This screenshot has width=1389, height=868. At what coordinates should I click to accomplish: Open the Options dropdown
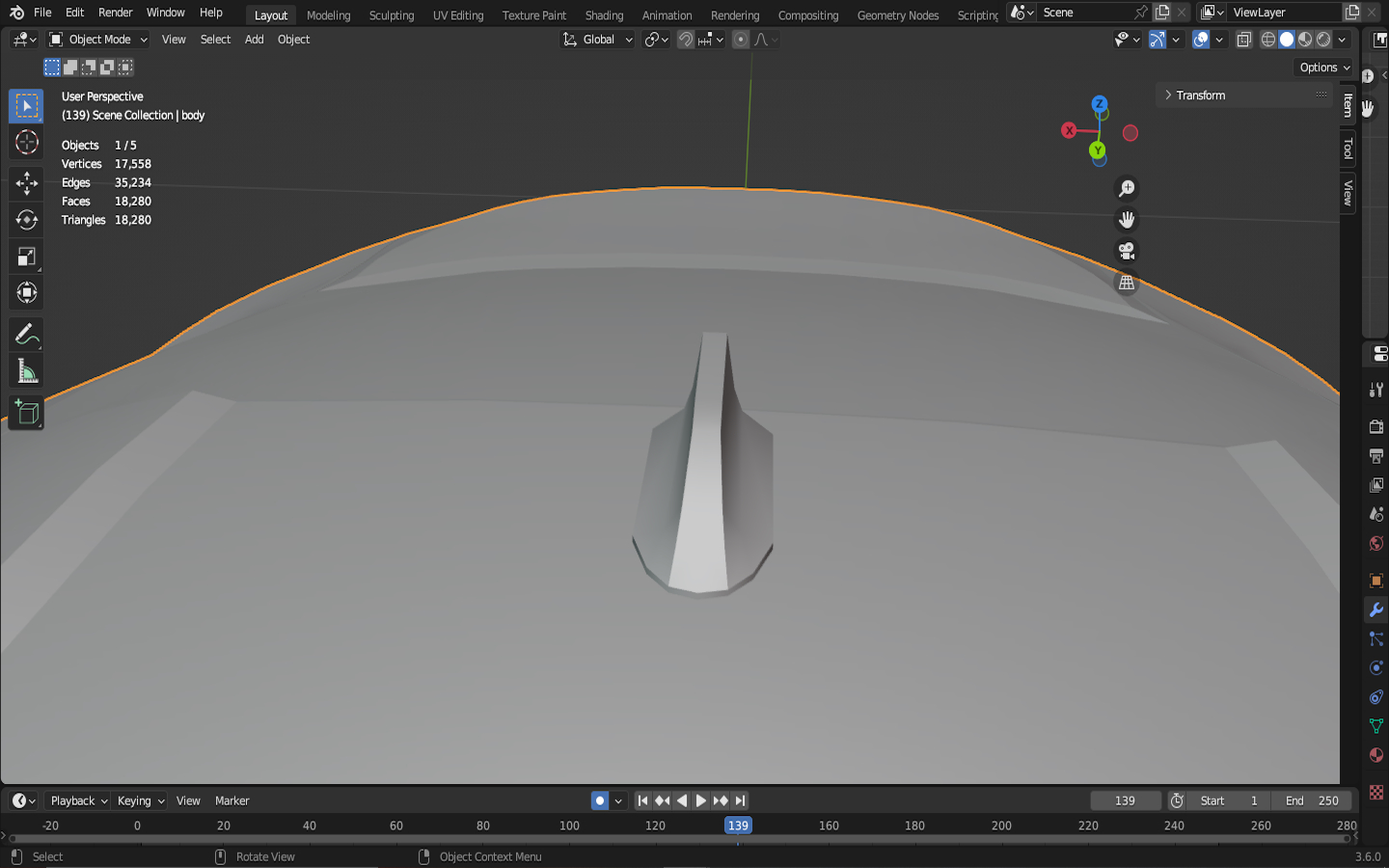click(1324, 68)
